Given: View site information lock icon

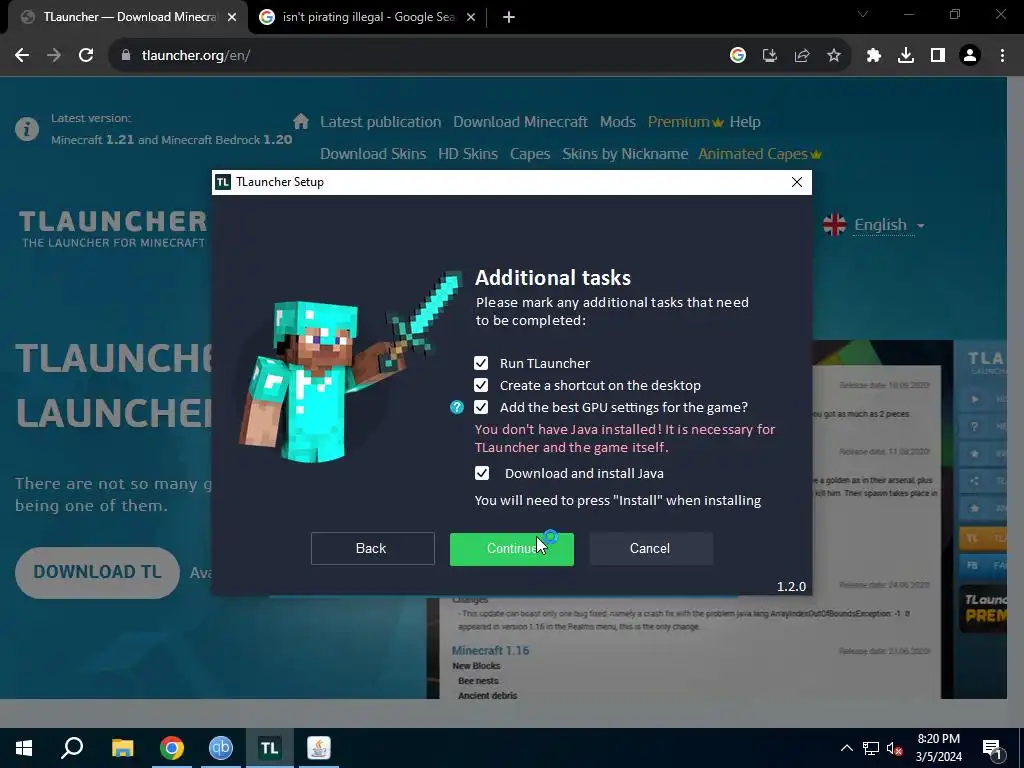Looking at the screenshot, I should (x=126, y=56).
